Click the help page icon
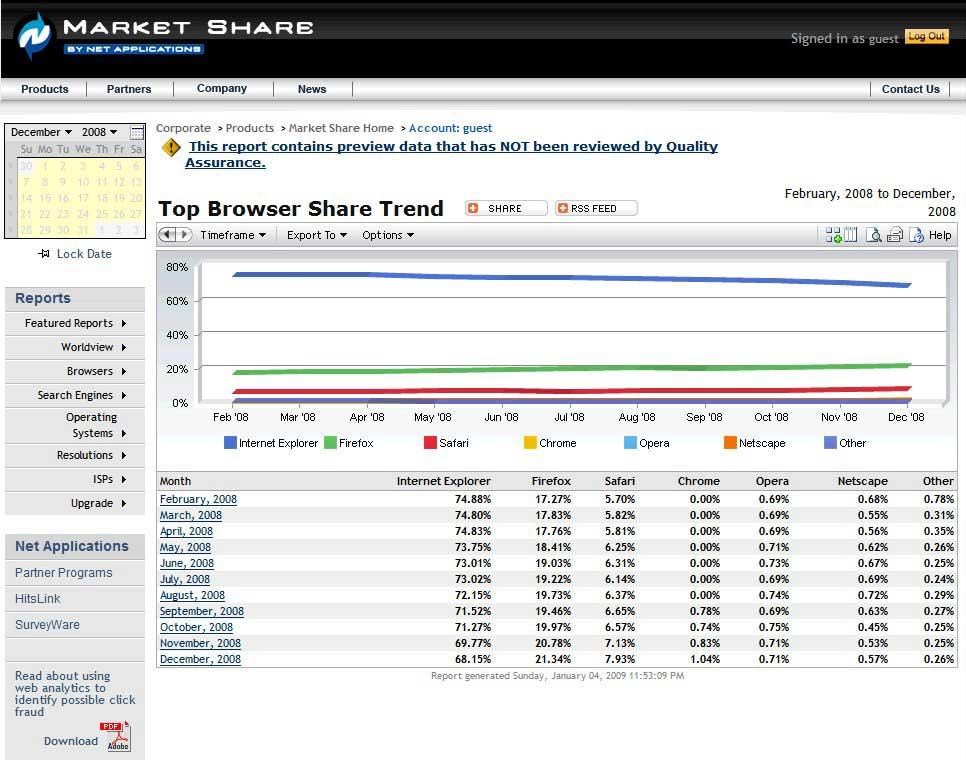The image size is (966, 760). pyautogui.click(x=917, y=235)
